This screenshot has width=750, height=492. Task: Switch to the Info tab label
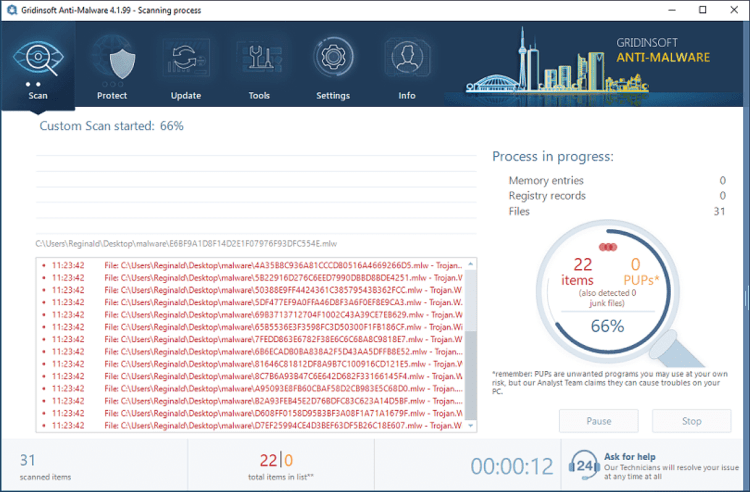click(x=407, y=96)
